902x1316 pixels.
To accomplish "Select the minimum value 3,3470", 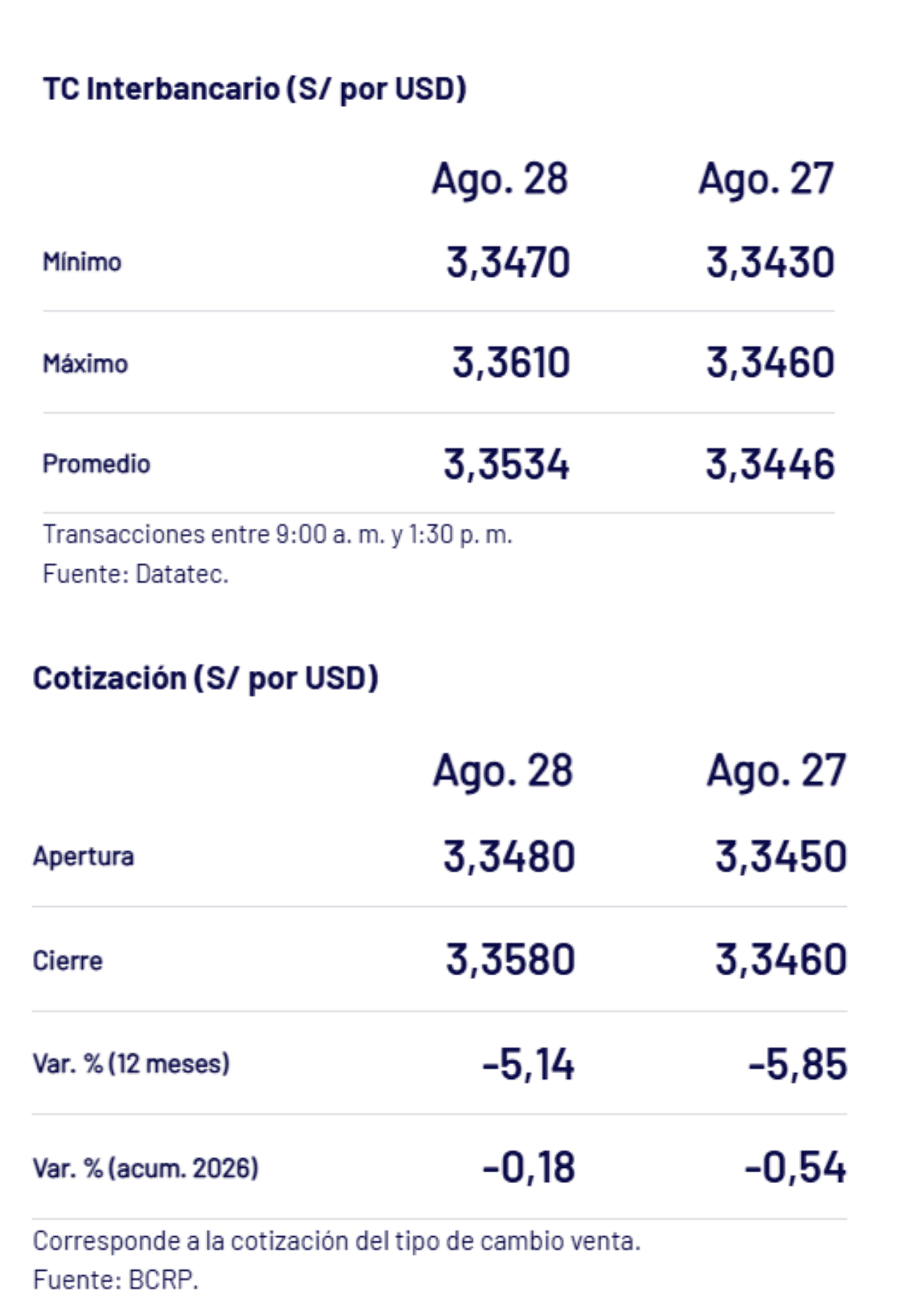I will tap(508, 262).
